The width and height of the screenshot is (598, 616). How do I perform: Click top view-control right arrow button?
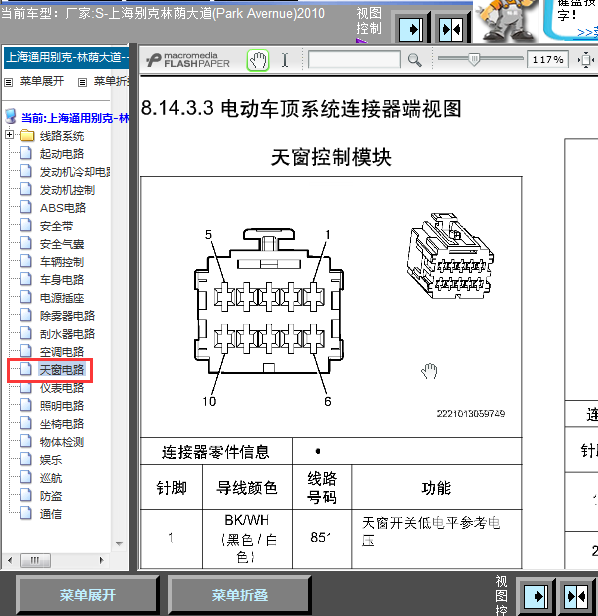[411, 29]
